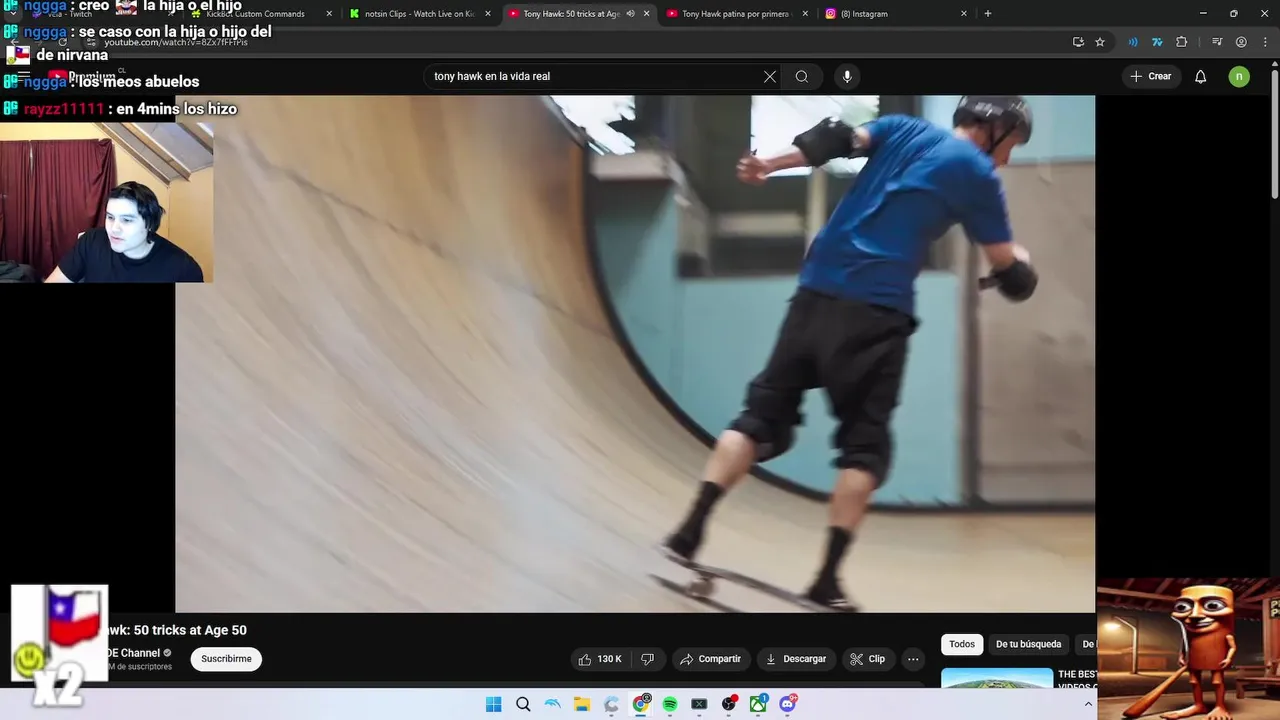1280x720 pixels.
Task: Open the Chrome extensions puzzle icon
Action: click(x=1182, y=42)
